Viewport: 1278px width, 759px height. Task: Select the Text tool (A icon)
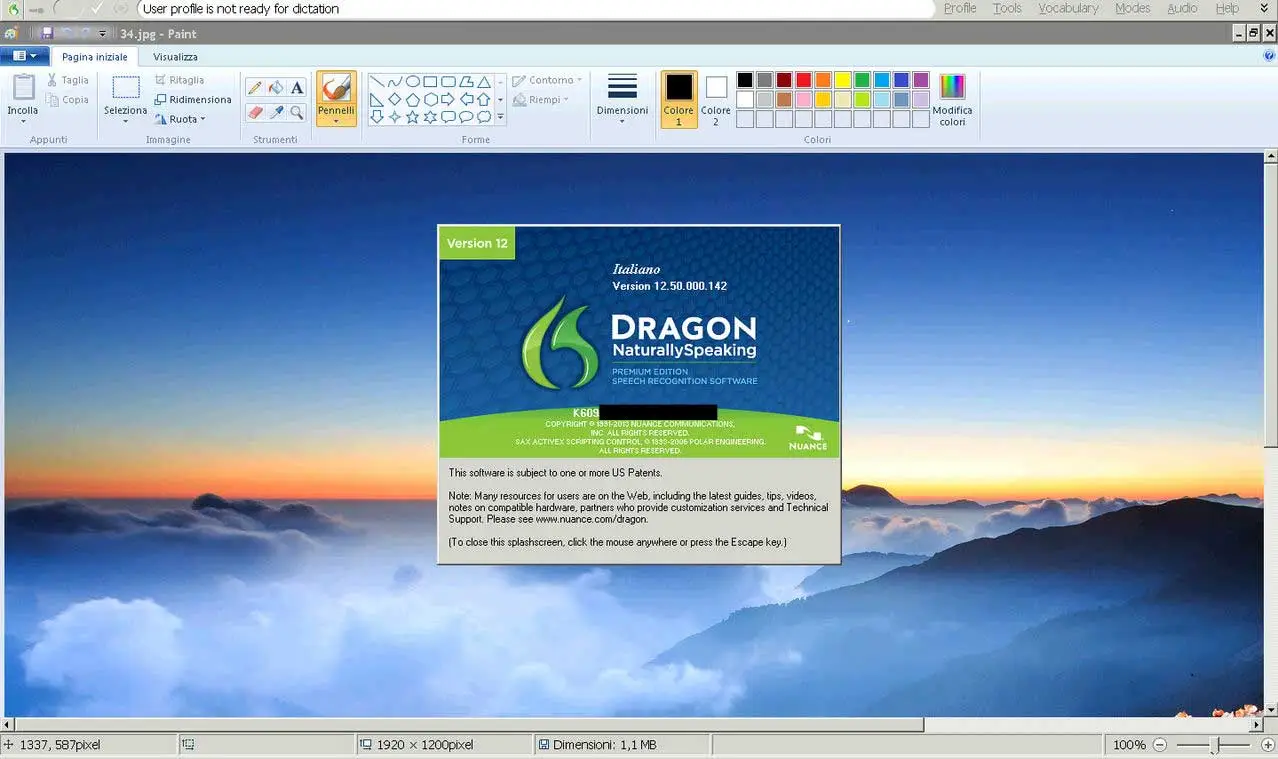297,88
